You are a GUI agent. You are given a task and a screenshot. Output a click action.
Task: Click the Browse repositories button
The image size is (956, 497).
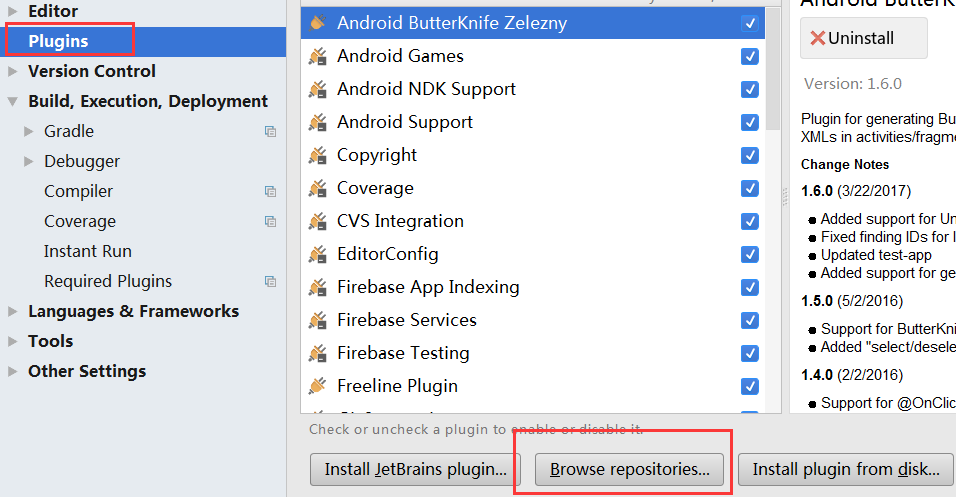pyautogui.click(x=630, y=469)
